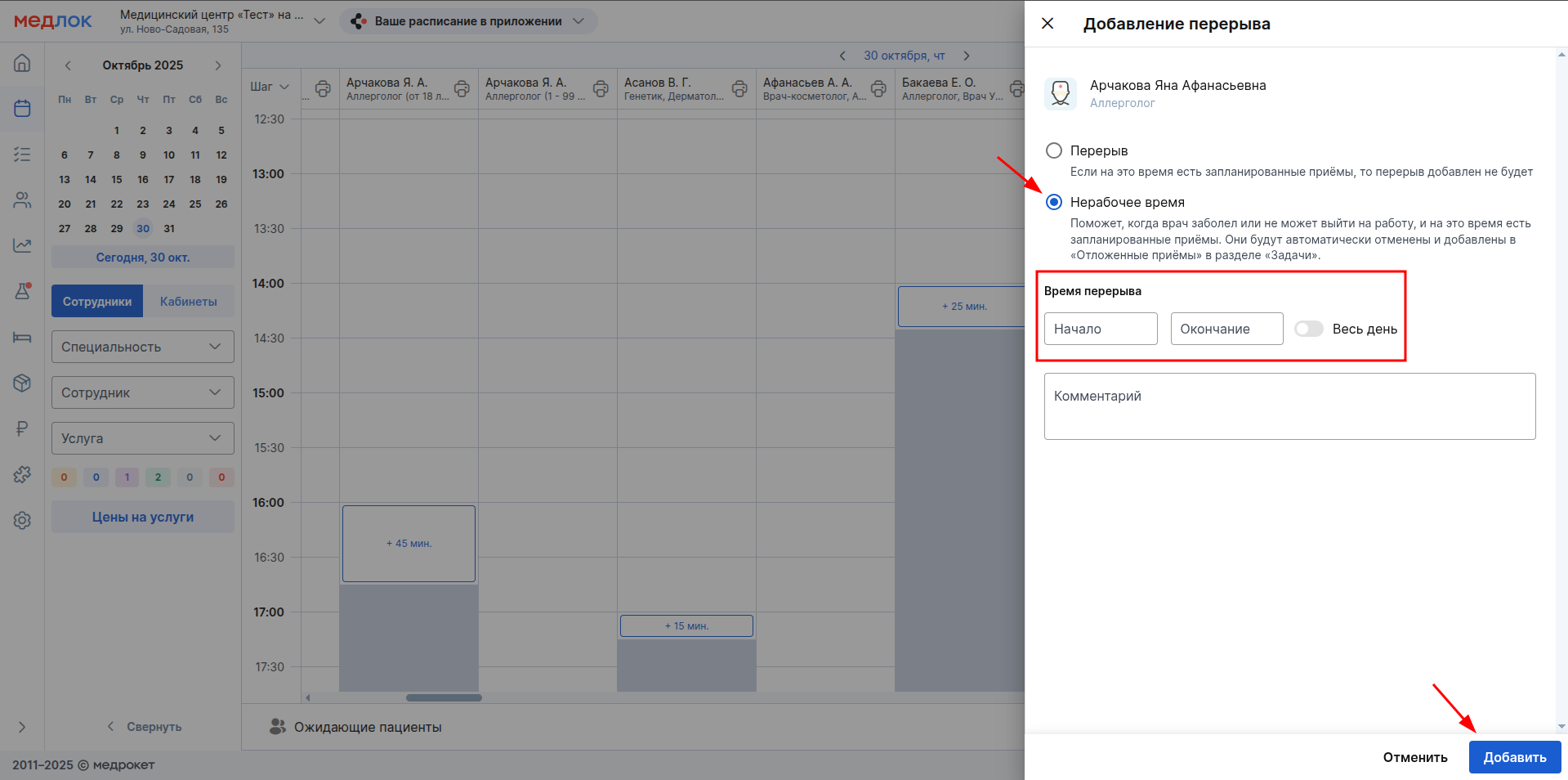The width and height of the screenshot is (1568, 780).
Task: Click the Добавить button
Action: pyautogui.click(x=1514, y=757)
